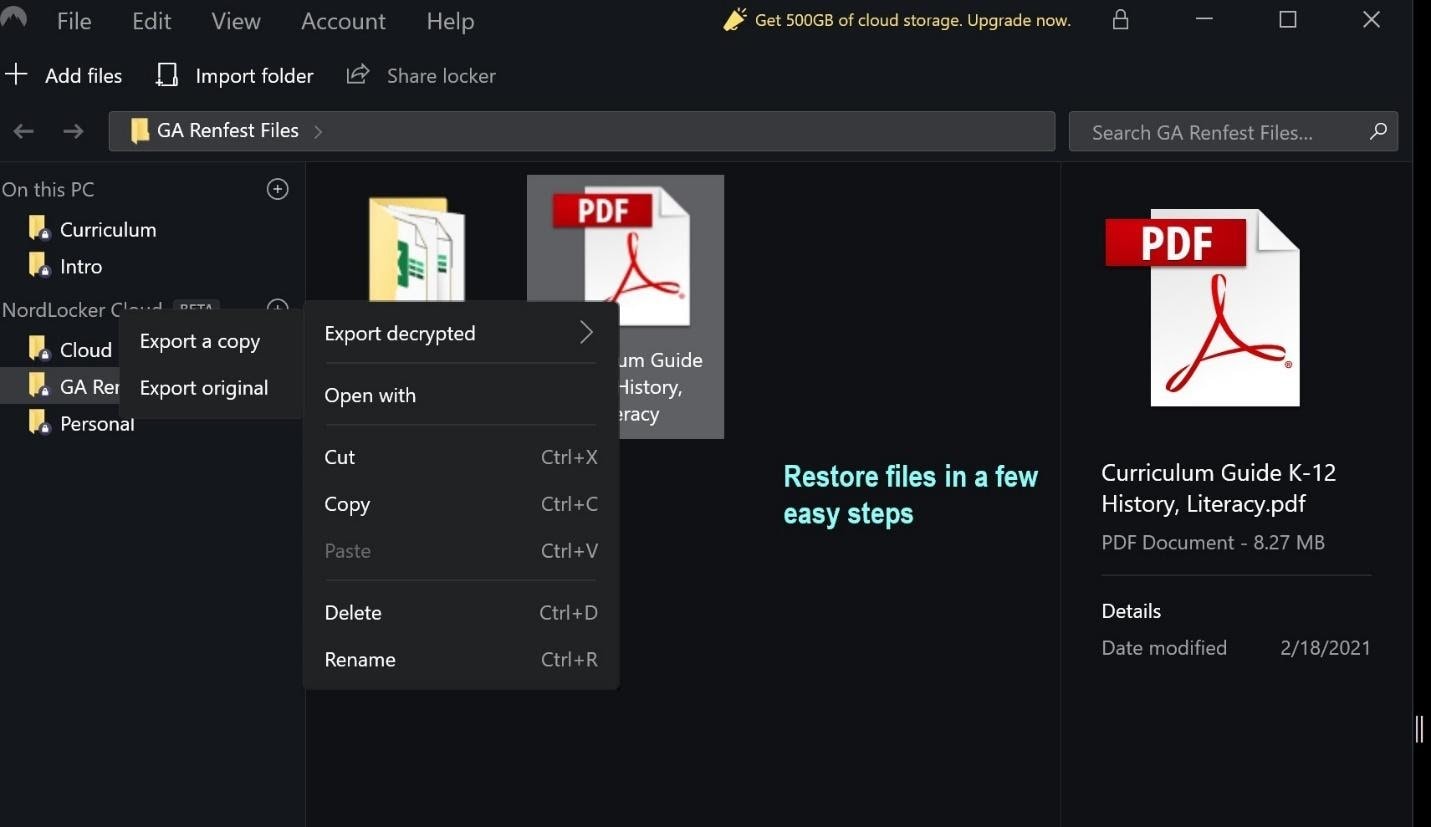The width and height of the screenshot is (1431, 827).
Task: Click Share locker button
Action: pos(421,75)
